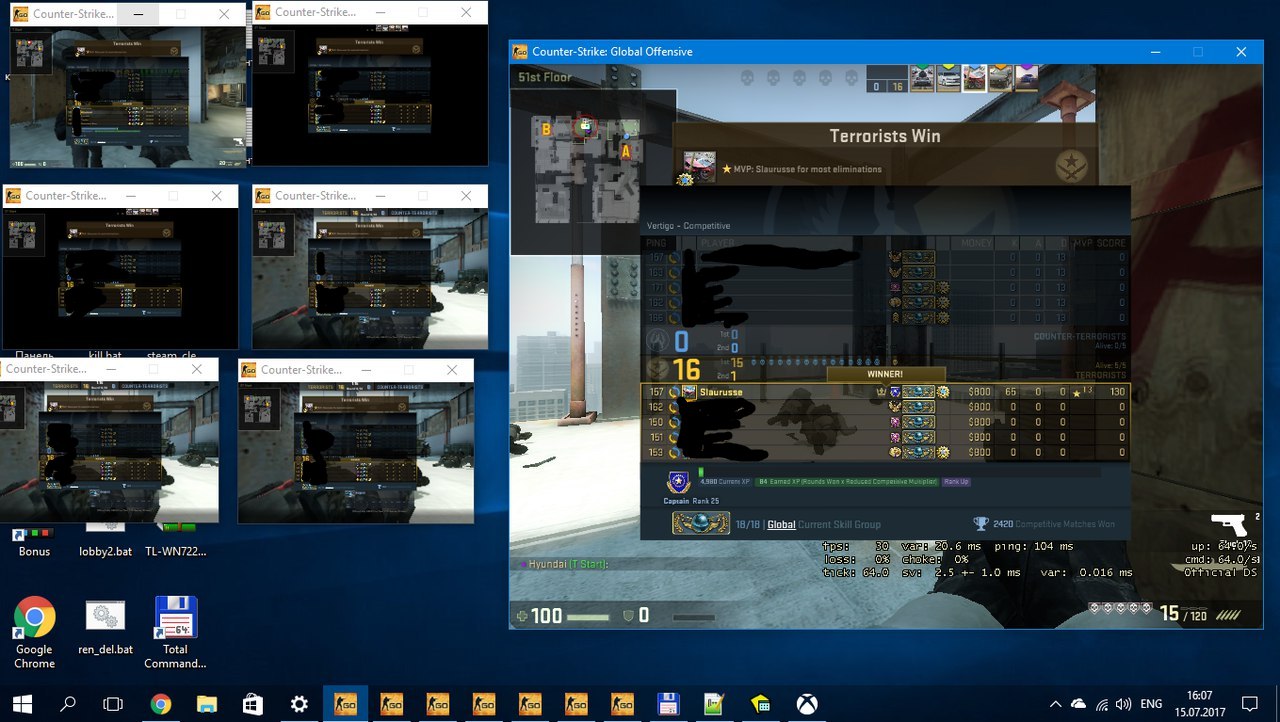Viewport: 1280px width, 722px height.
Task: Click the taskbar search magnifier
Action: point(68,704)
